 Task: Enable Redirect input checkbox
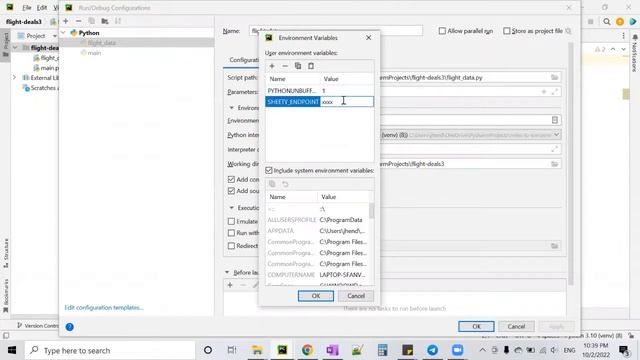click(x=231, y=246)
